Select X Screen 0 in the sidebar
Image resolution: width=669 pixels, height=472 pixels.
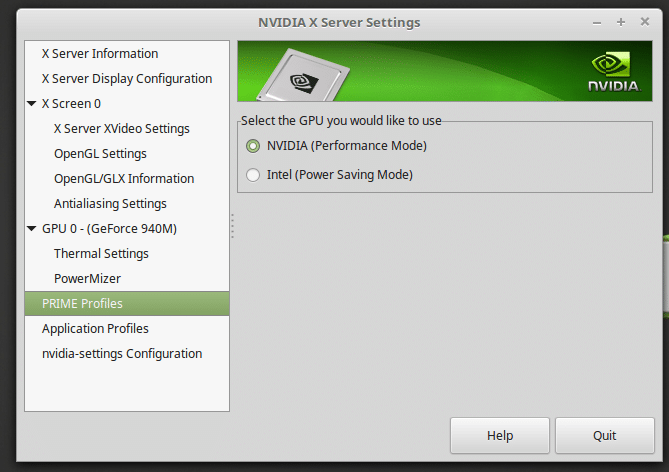pyautogui.click(x=71, y=104)
